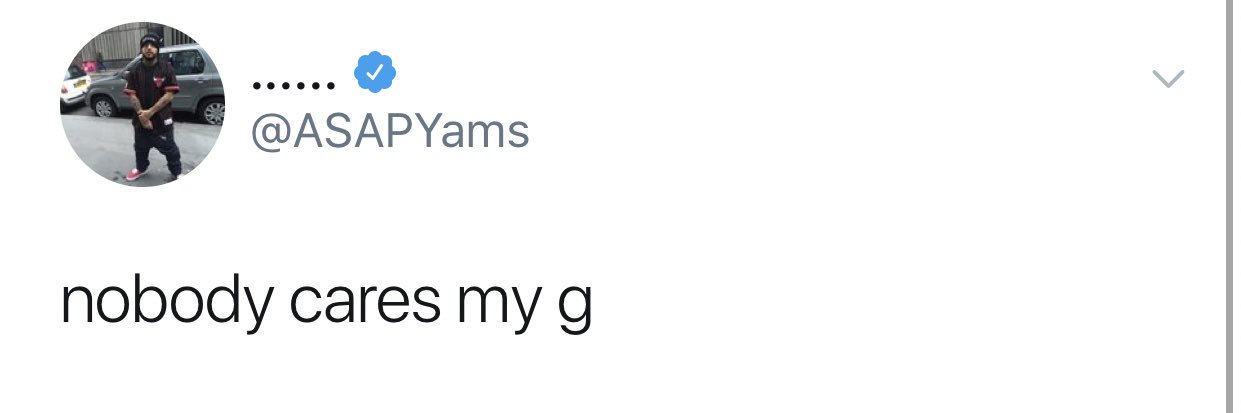
Task: Open the profile picture showing the parked car
Action: (x=144, y=104)
